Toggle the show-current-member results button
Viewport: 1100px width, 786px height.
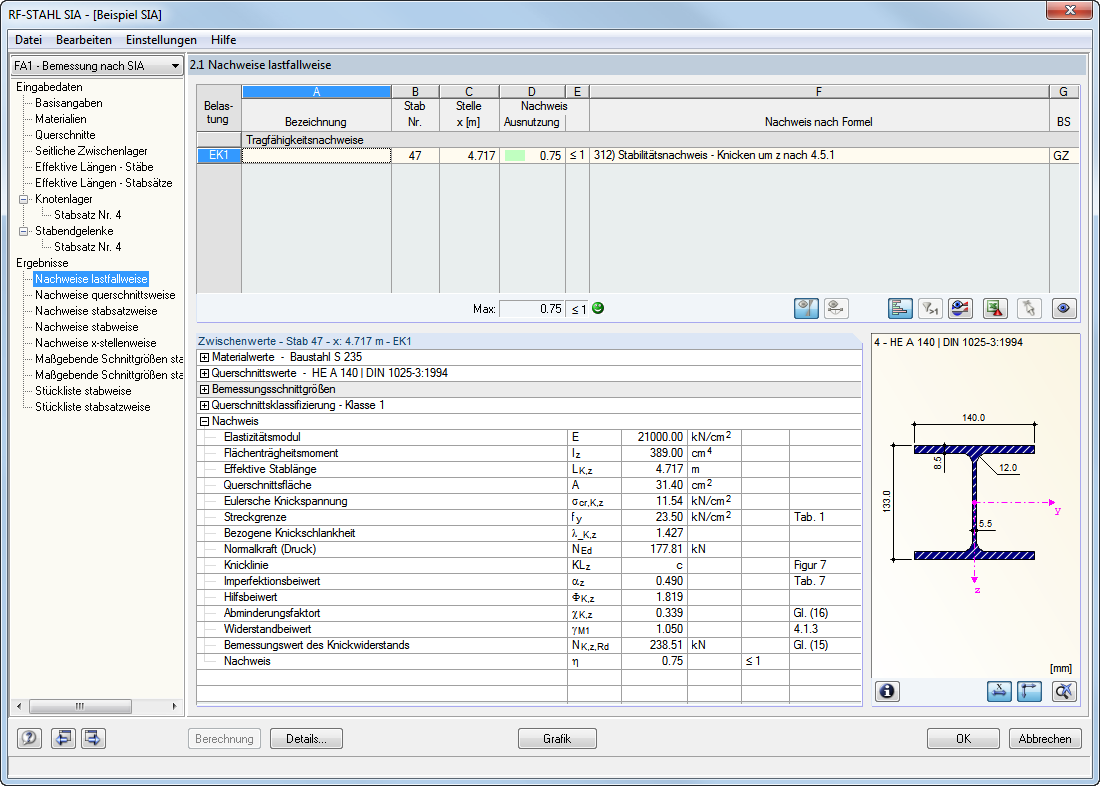pos(806,308)
